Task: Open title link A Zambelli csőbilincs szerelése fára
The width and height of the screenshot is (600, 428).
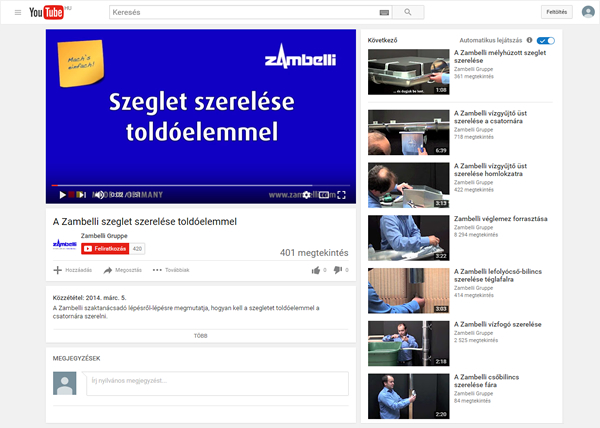Action: [x=486, y=381]
